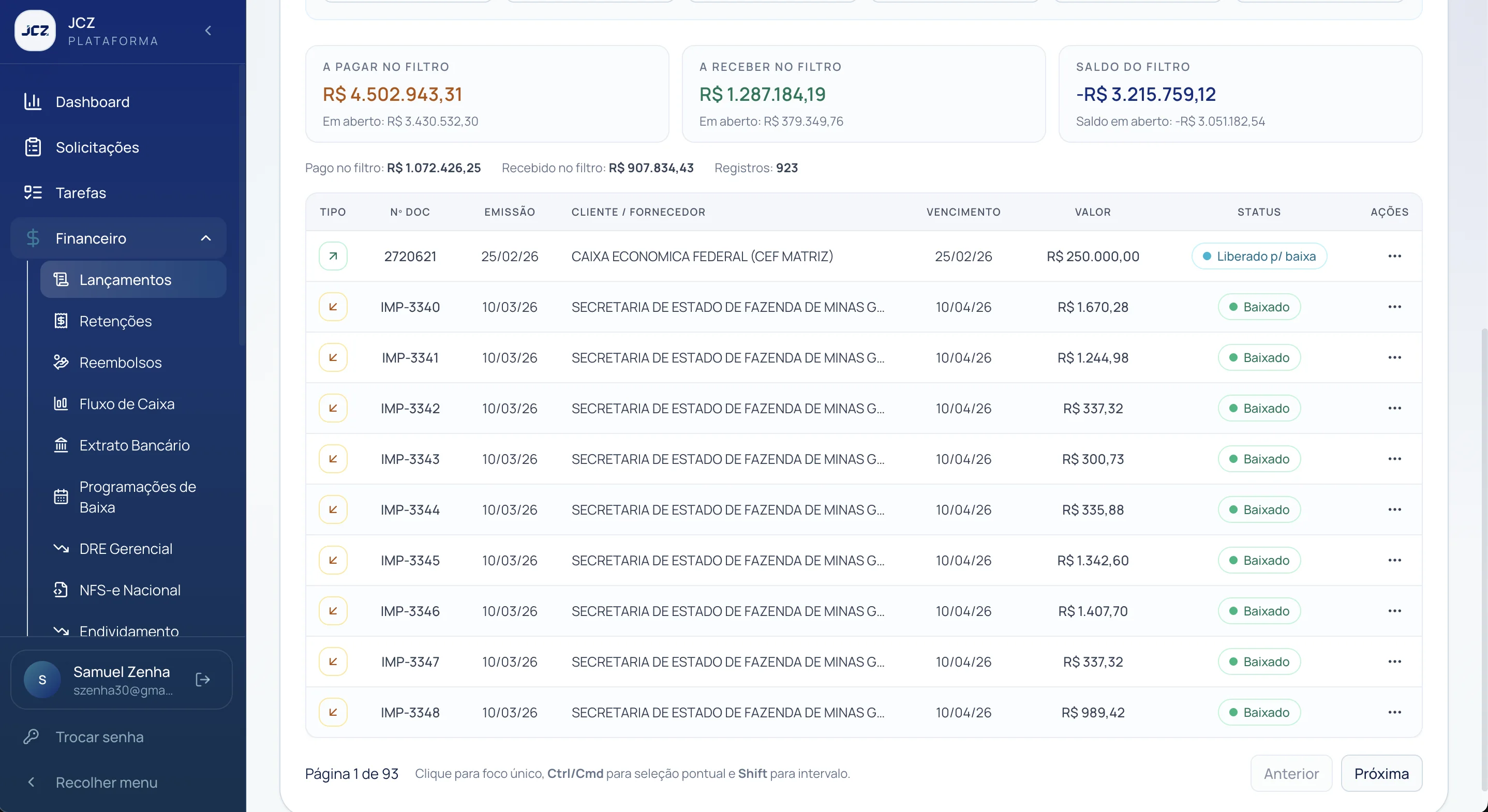The height and width of the screenshot is (812, 1488).
Task: Open the Dashboard via its chart icon
Action: [33, 102]
